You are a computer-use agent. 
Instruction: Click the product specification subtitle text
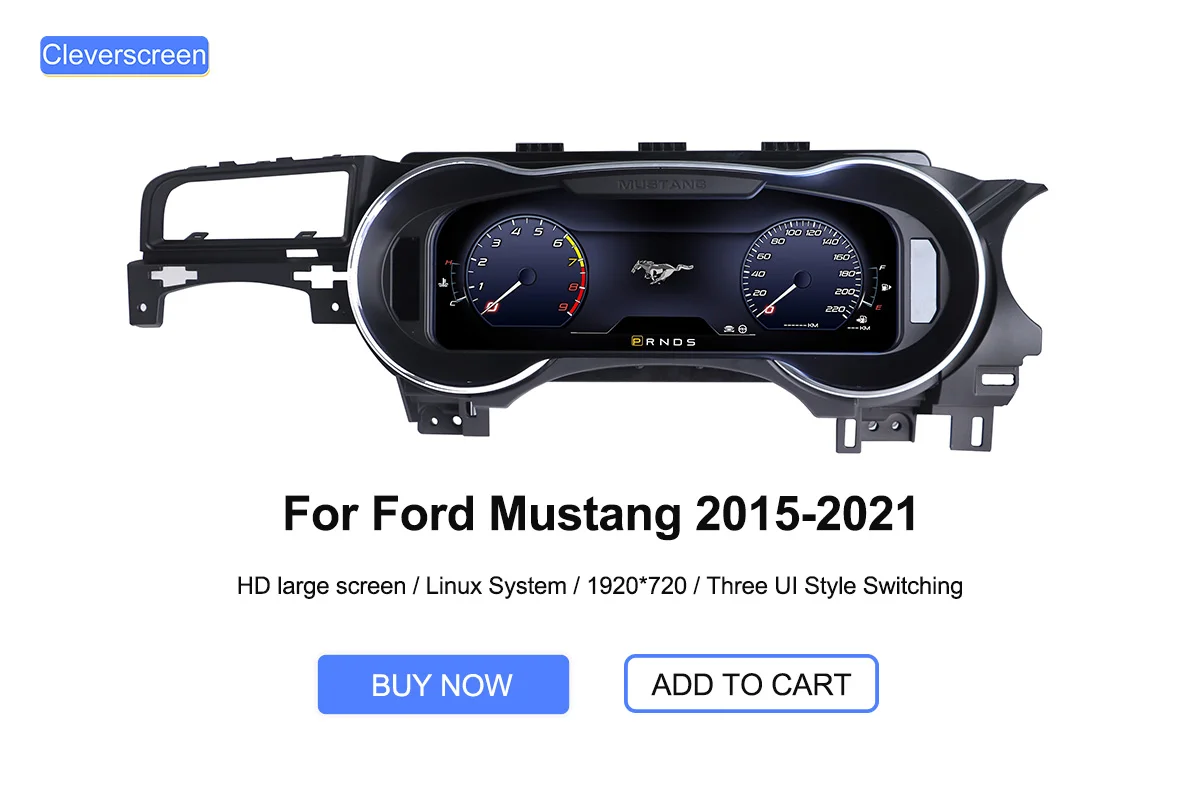point(600,585)
